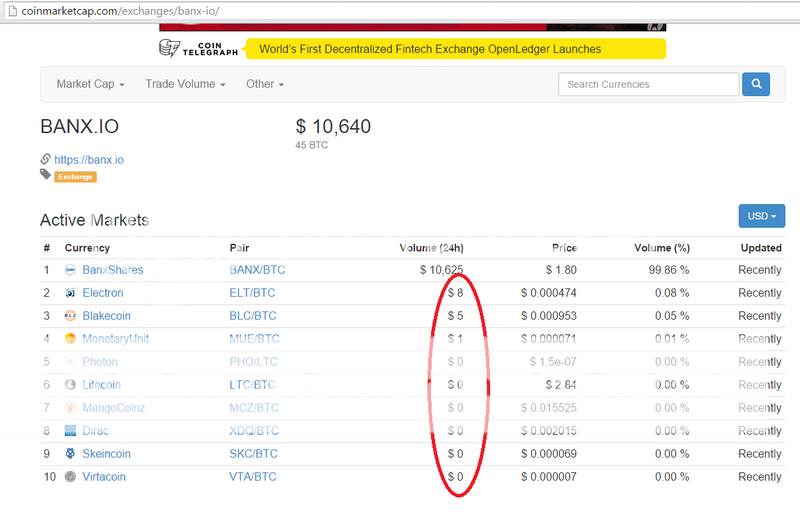800x512 pixels.
Task: Click the MangoCoinz coin icon
Action: click(x=70, y=407)
